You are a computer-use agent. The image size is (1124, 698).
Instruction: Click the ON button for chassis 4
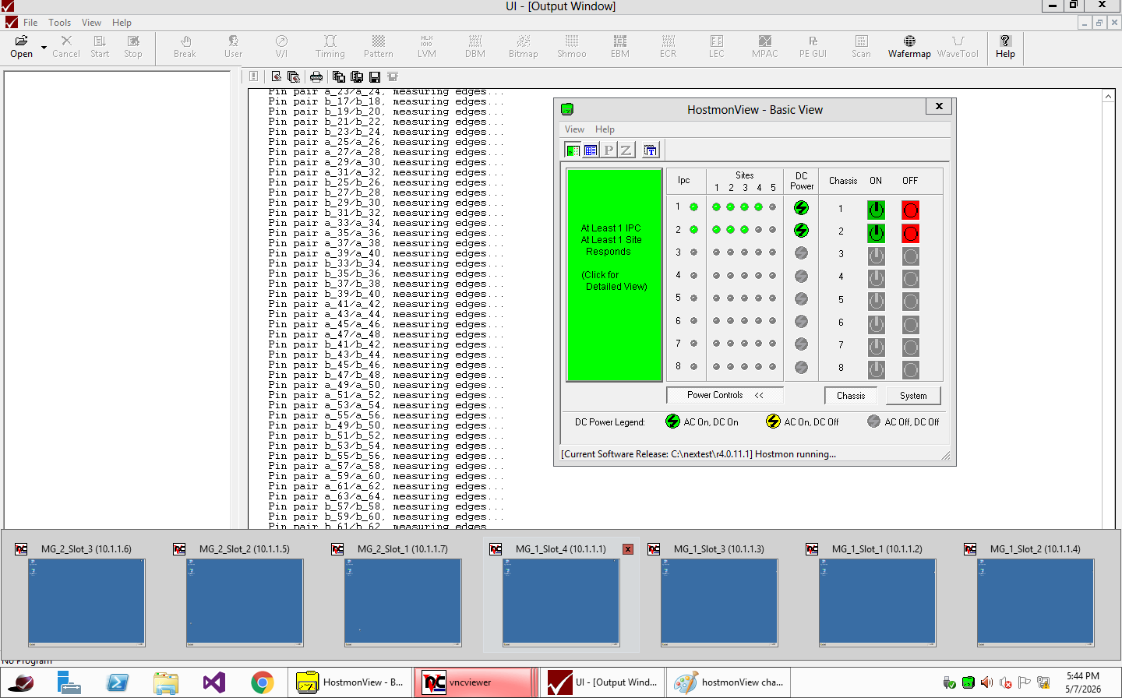pos(876,279)
